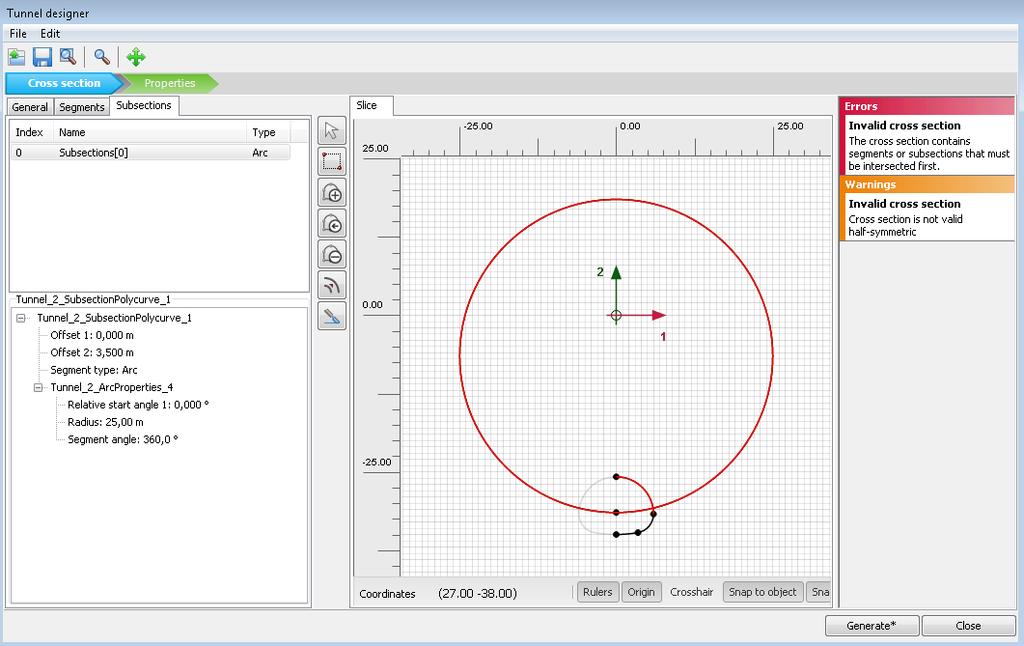
Task: Collapse the Tunnel_2_ArcProperties_4 tree node
Action: (x=38, y=387)
